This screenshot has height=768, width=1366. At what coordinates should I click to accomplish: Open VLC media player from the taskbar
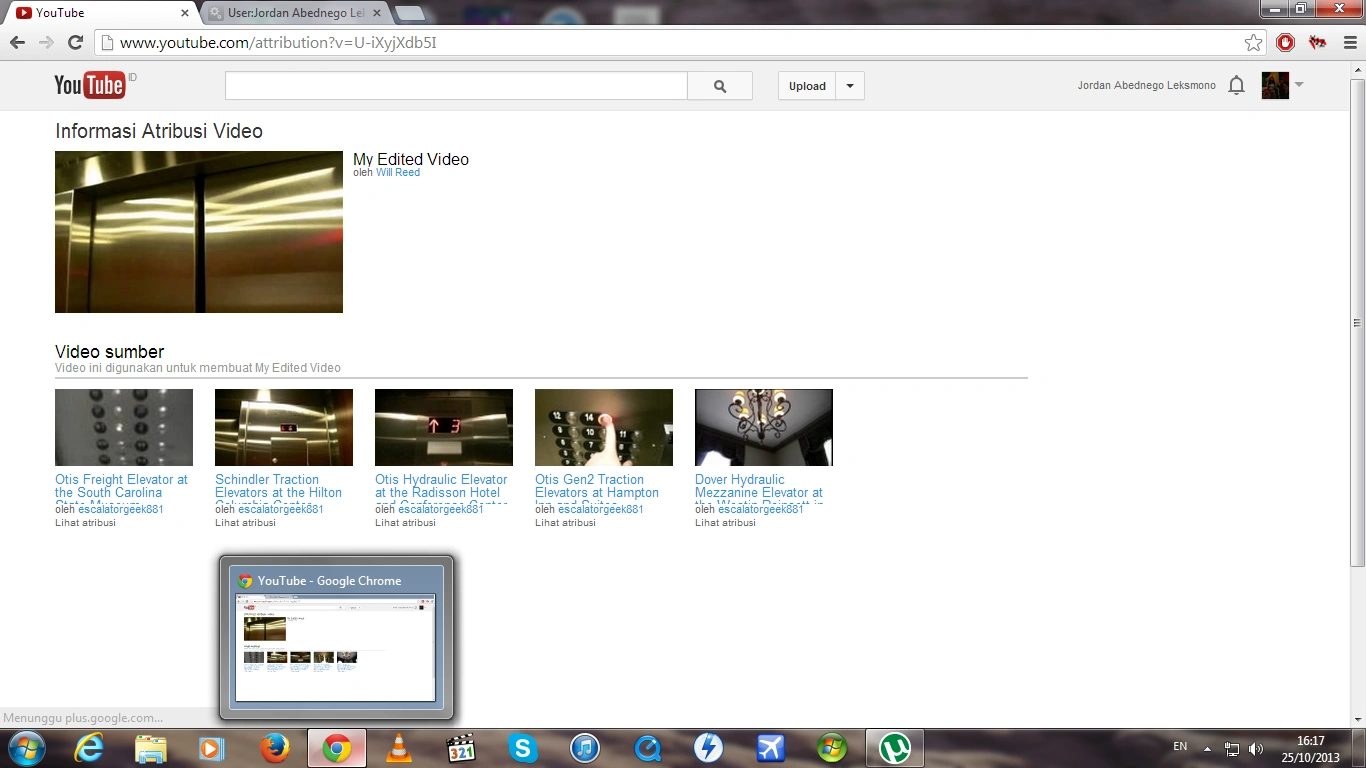tap(398, 748)
